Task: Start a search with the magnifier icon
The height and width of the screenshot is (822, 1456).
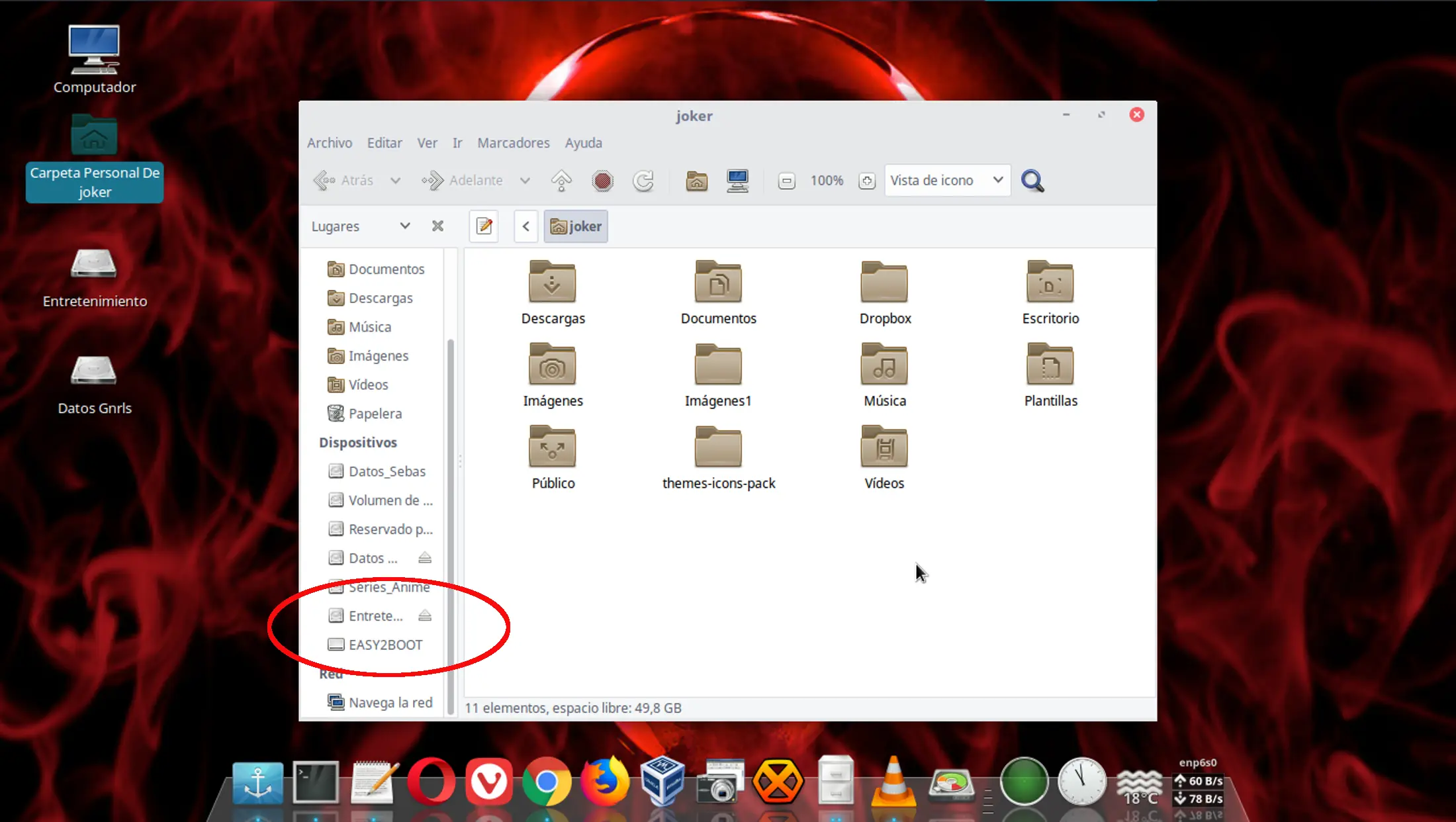Action: click(x=1032, y=180)
